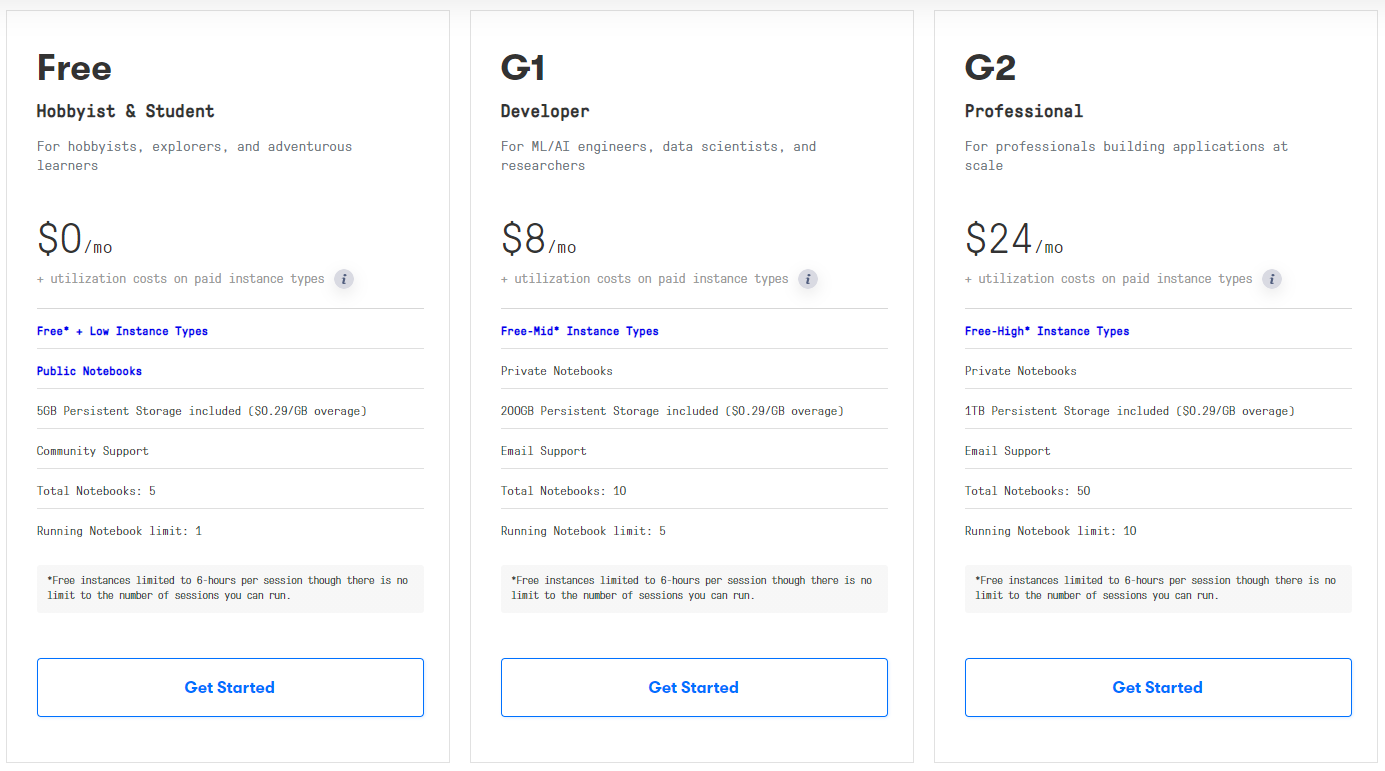Click info icon in G1 plan card
This screenshot has width=1385, height=771.
click(808, 279)
